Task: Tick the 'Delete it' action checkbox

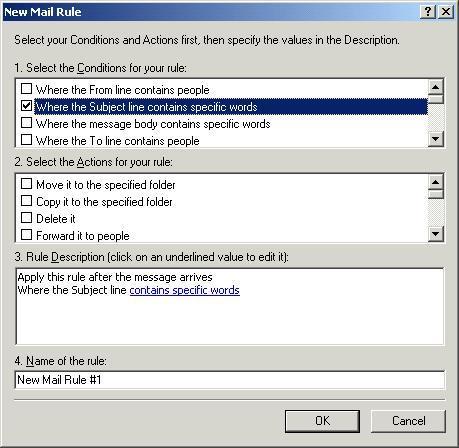Action: 26,218
